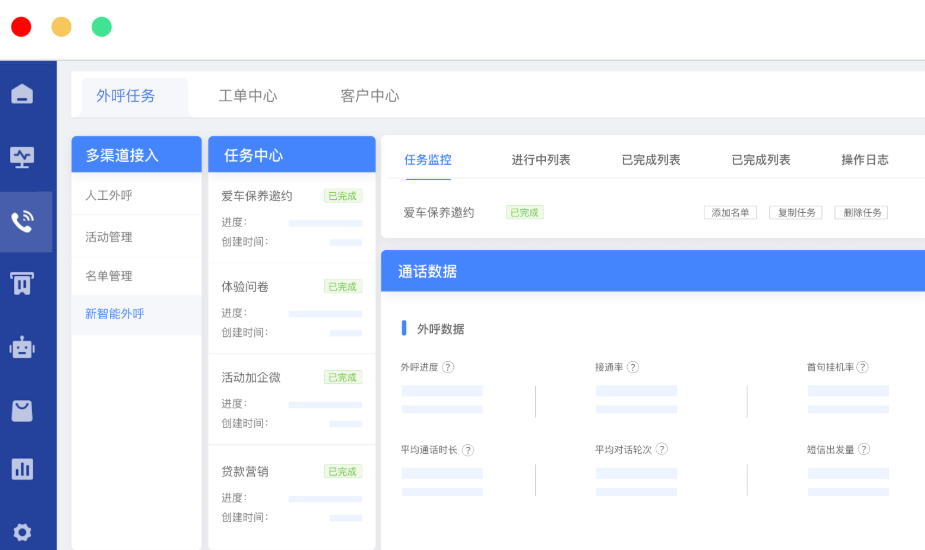Open the robot sidebar icon
This screenshot has height=550, width=925.
[22, 348]
